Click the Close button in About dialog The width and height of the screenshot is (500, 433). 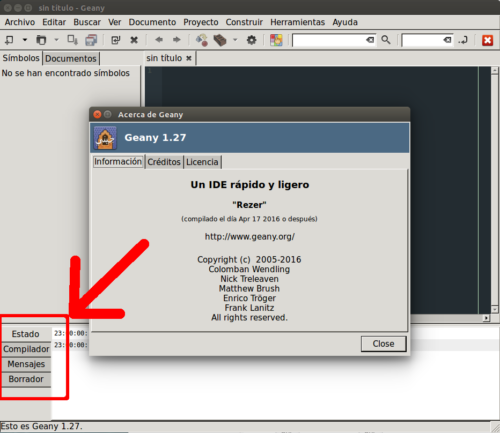tap(383, 344)
